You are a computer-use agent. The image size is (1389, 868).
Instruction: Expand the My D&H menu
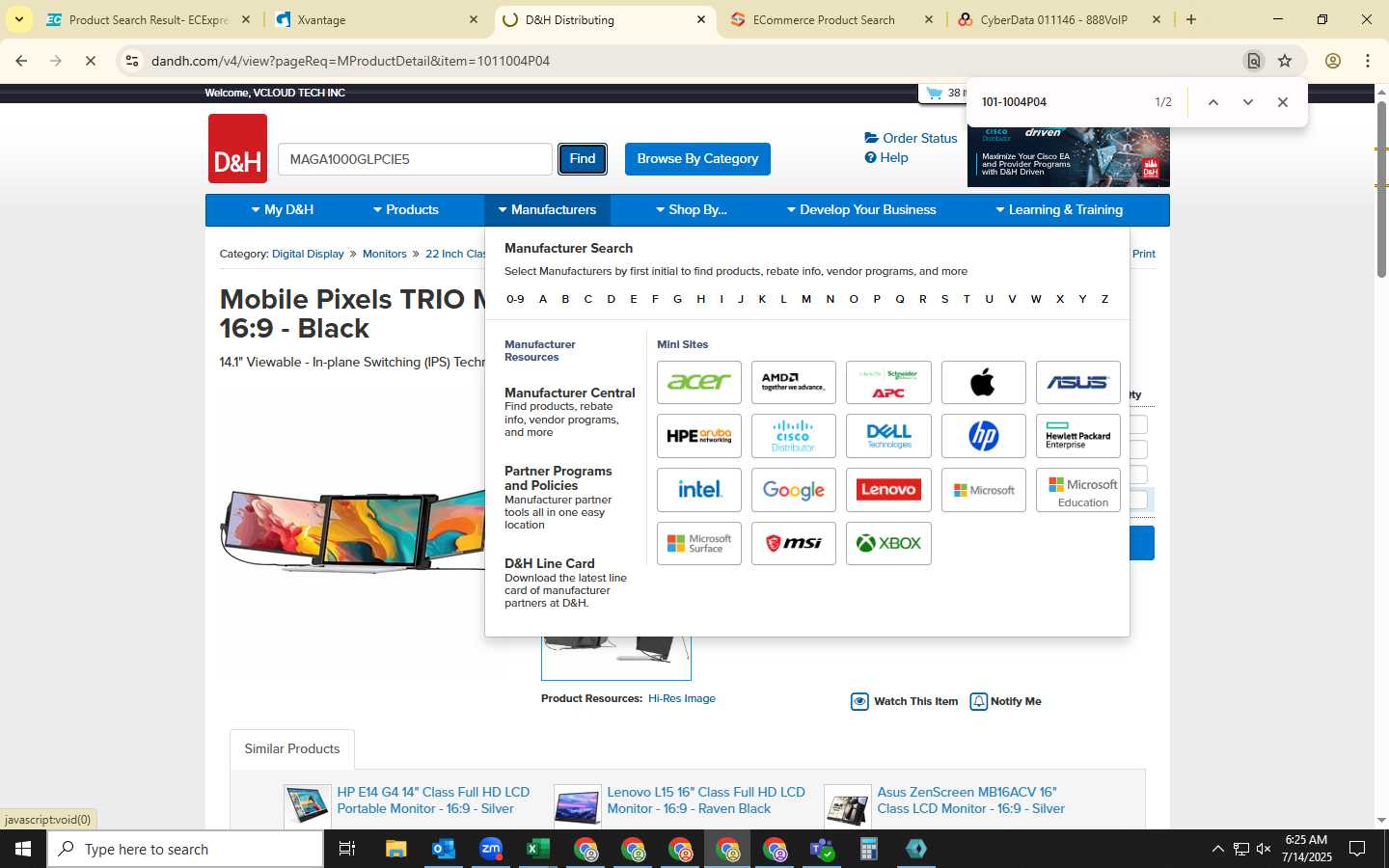[283, 209]
